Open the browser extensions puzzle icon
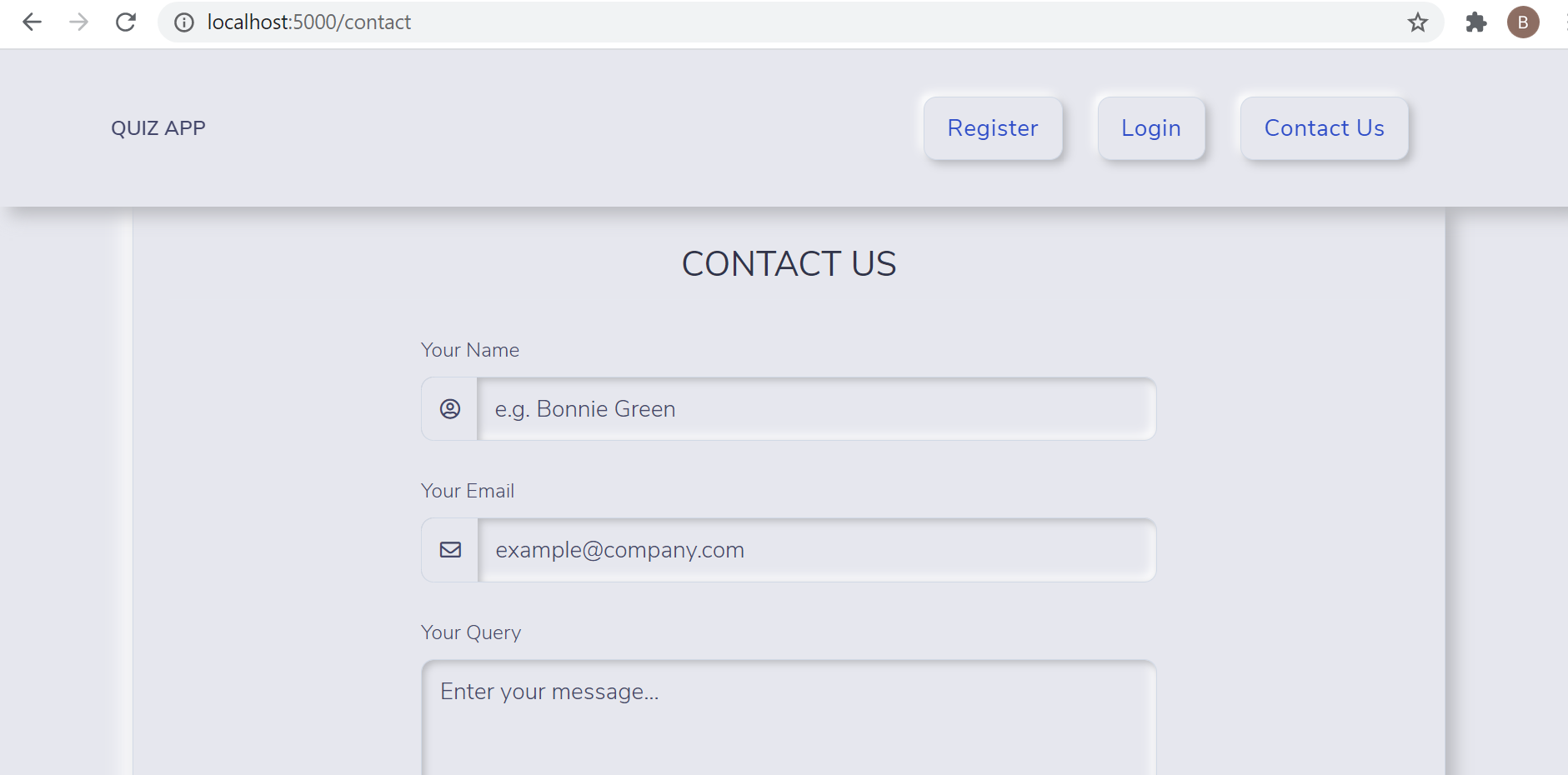This screenshot has width=1568, height=775. [x=1475, y=22]
